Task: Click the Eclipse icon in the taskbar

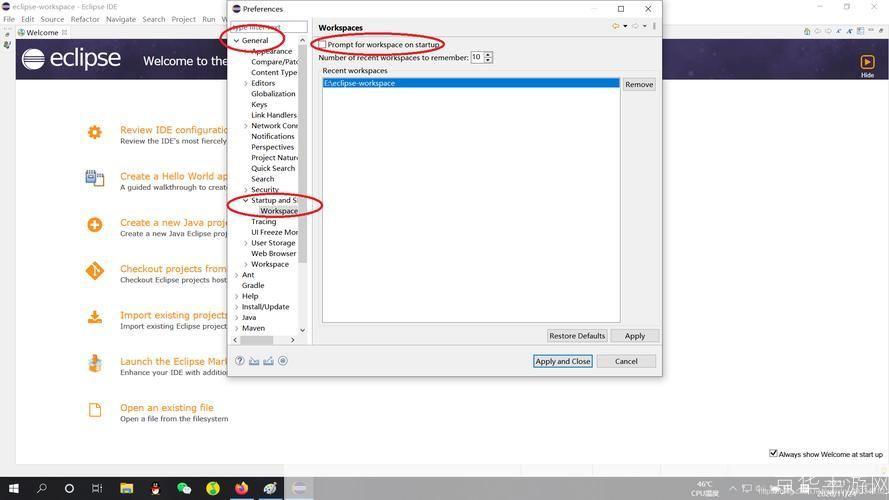Action: (299, 488)
